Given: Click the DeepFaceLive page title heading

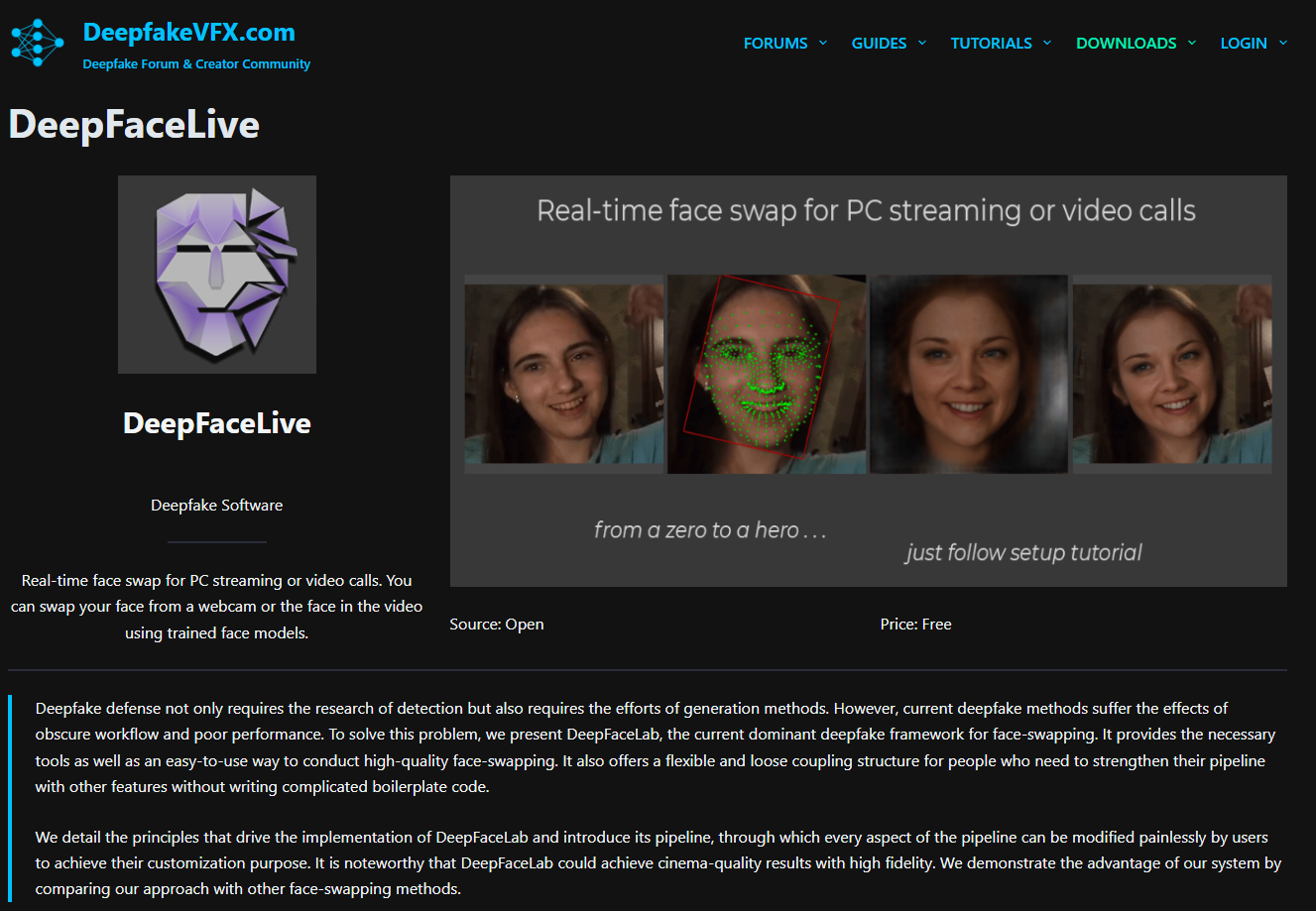Looking at the screenshot, I should pyautogui.click(x=134, y=124).
